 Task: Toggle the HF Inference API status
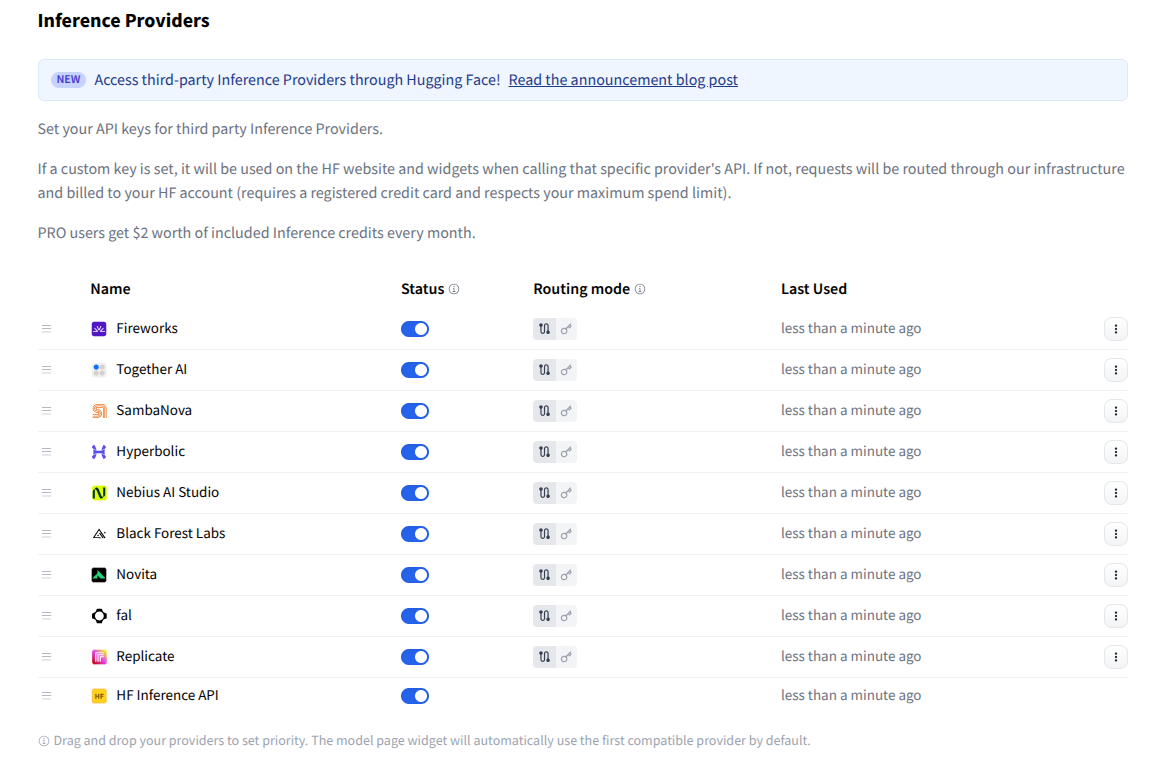tap(414, 695)
